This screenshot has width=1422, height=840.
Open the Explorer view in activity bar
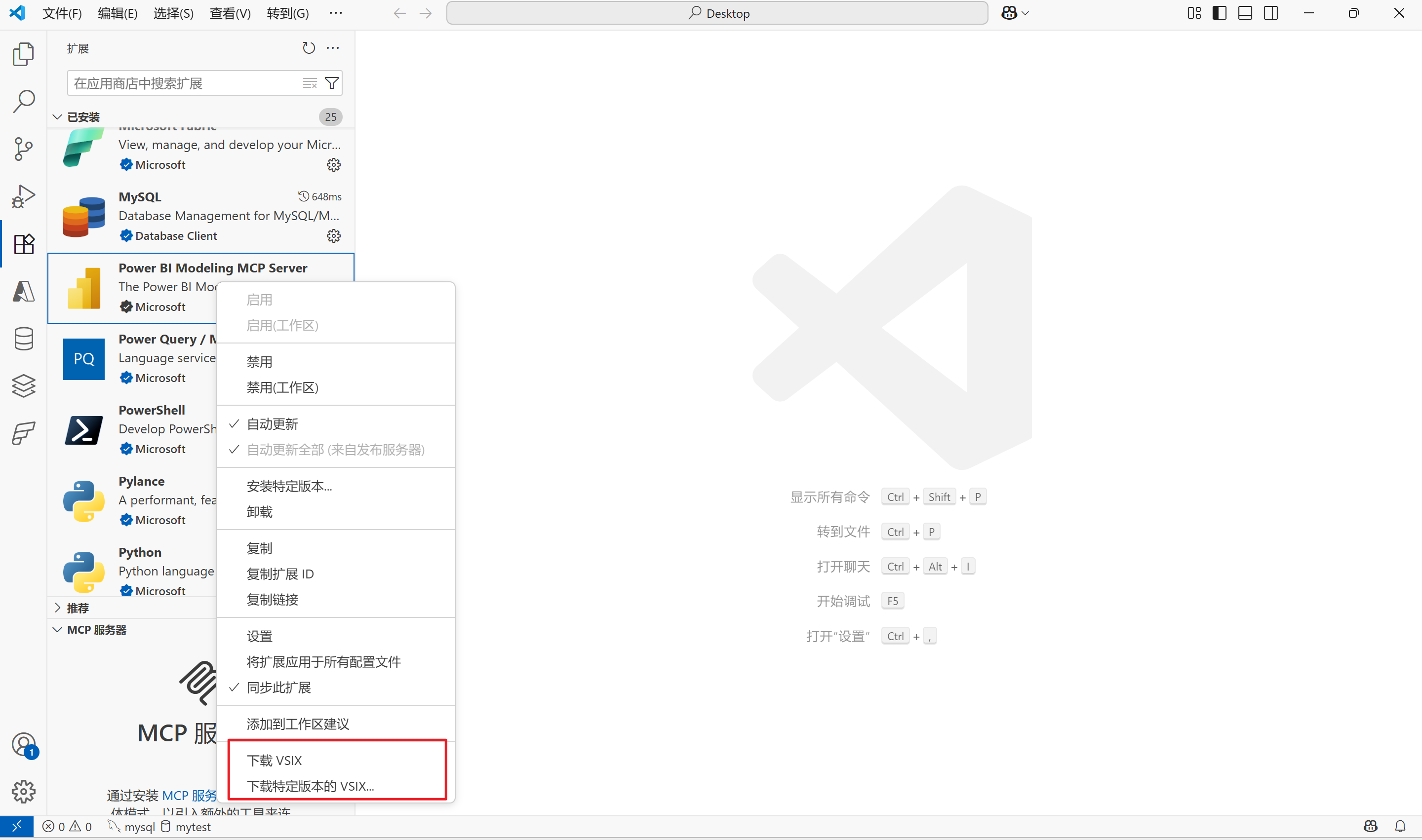[x=23, y=54]
